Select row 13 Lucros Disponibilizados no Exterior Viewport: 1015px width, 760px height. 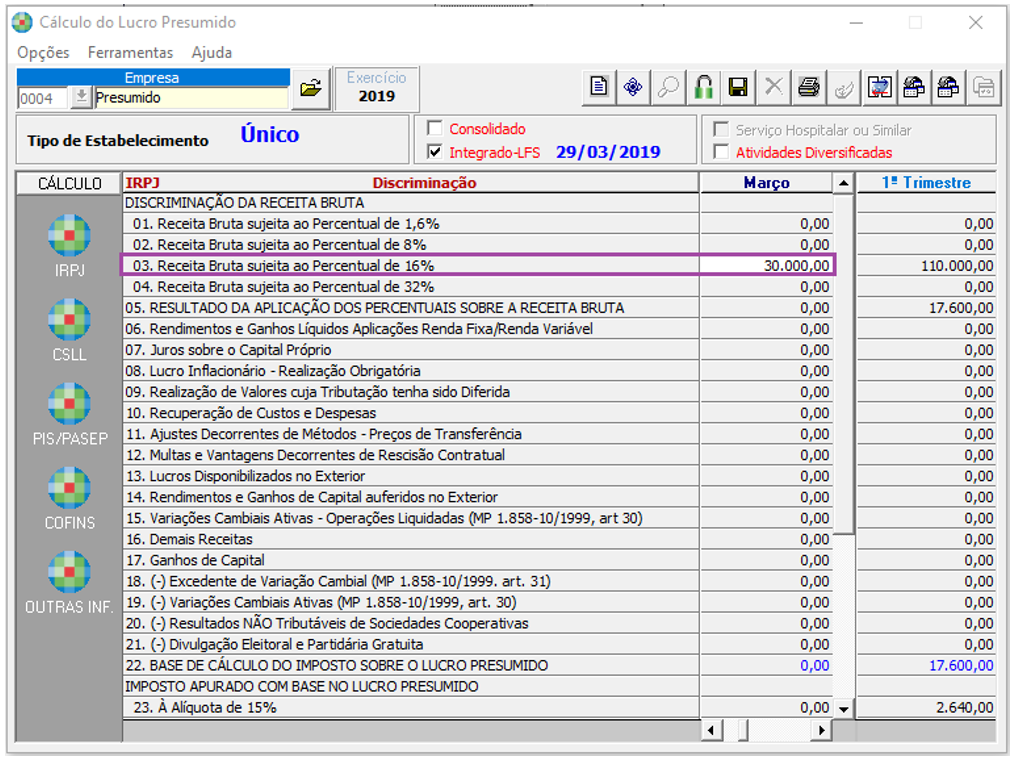(x=411, y=476)
